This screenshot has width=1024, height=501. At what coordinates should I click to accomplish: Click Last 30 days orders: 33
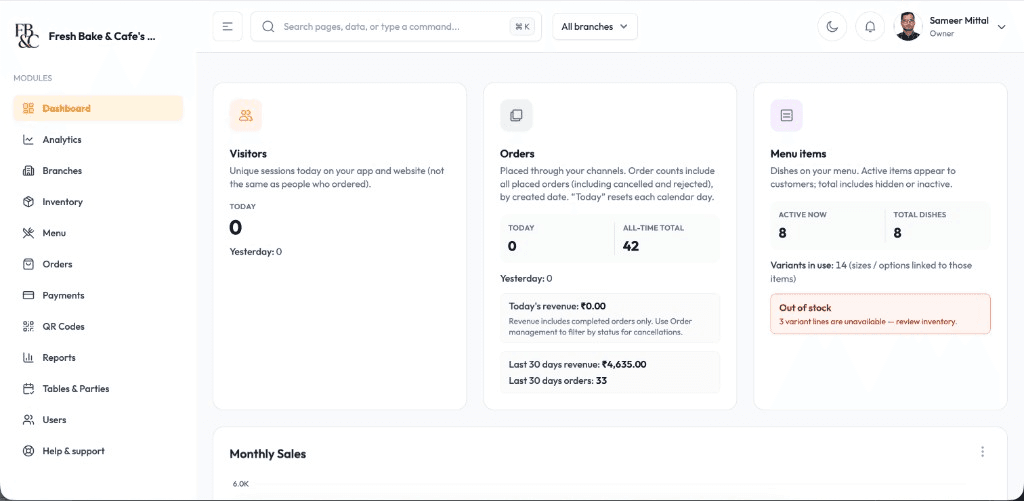558,381
